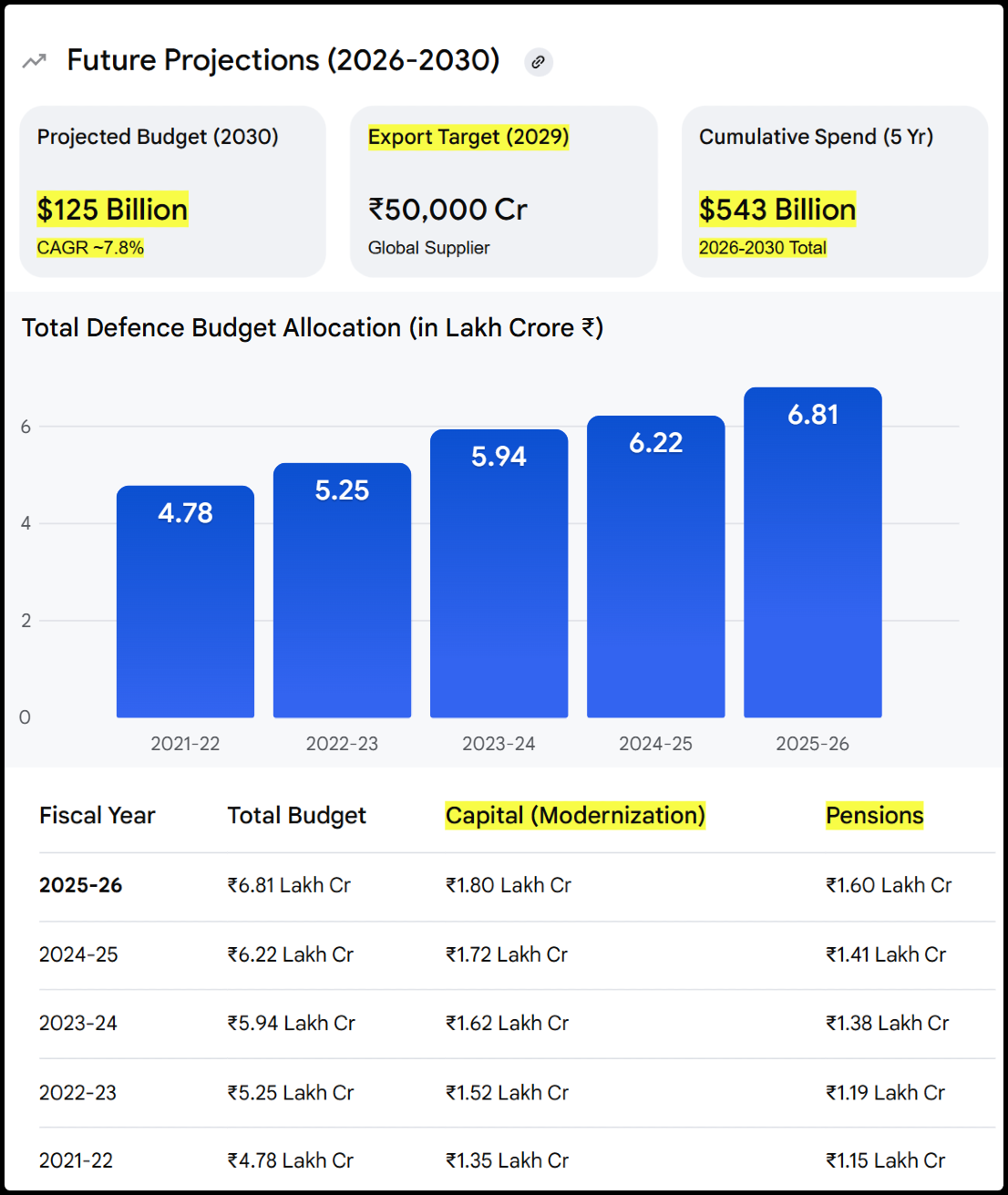Viewport: 1008px width, 1195px height.
Task: Toggle the highlighted Capital (Modernization) column header
Action: 575,816
